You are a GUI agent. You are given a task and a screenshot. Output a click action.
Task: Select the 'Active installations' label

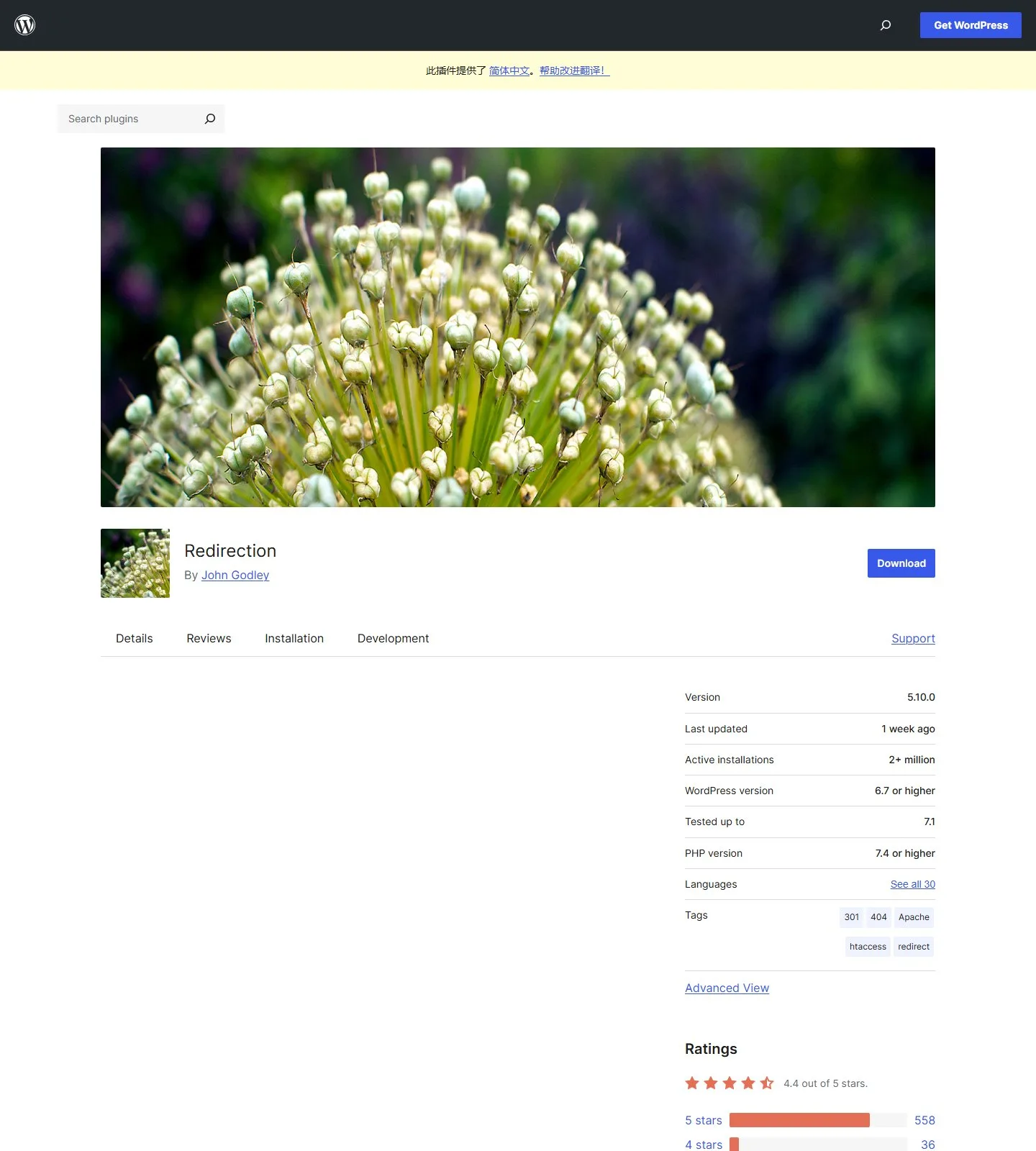click(730, 760)
